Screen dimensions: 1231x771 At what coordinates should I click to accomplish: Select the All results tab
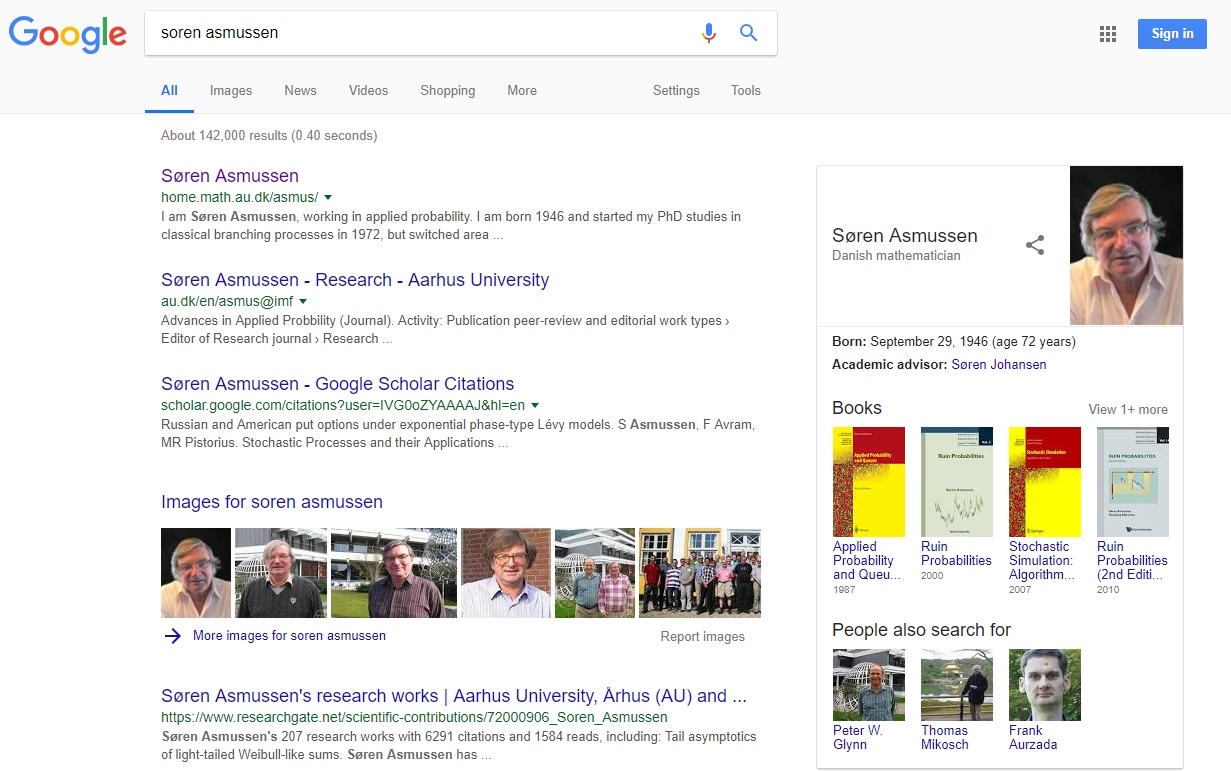click(x=169, y=90)
